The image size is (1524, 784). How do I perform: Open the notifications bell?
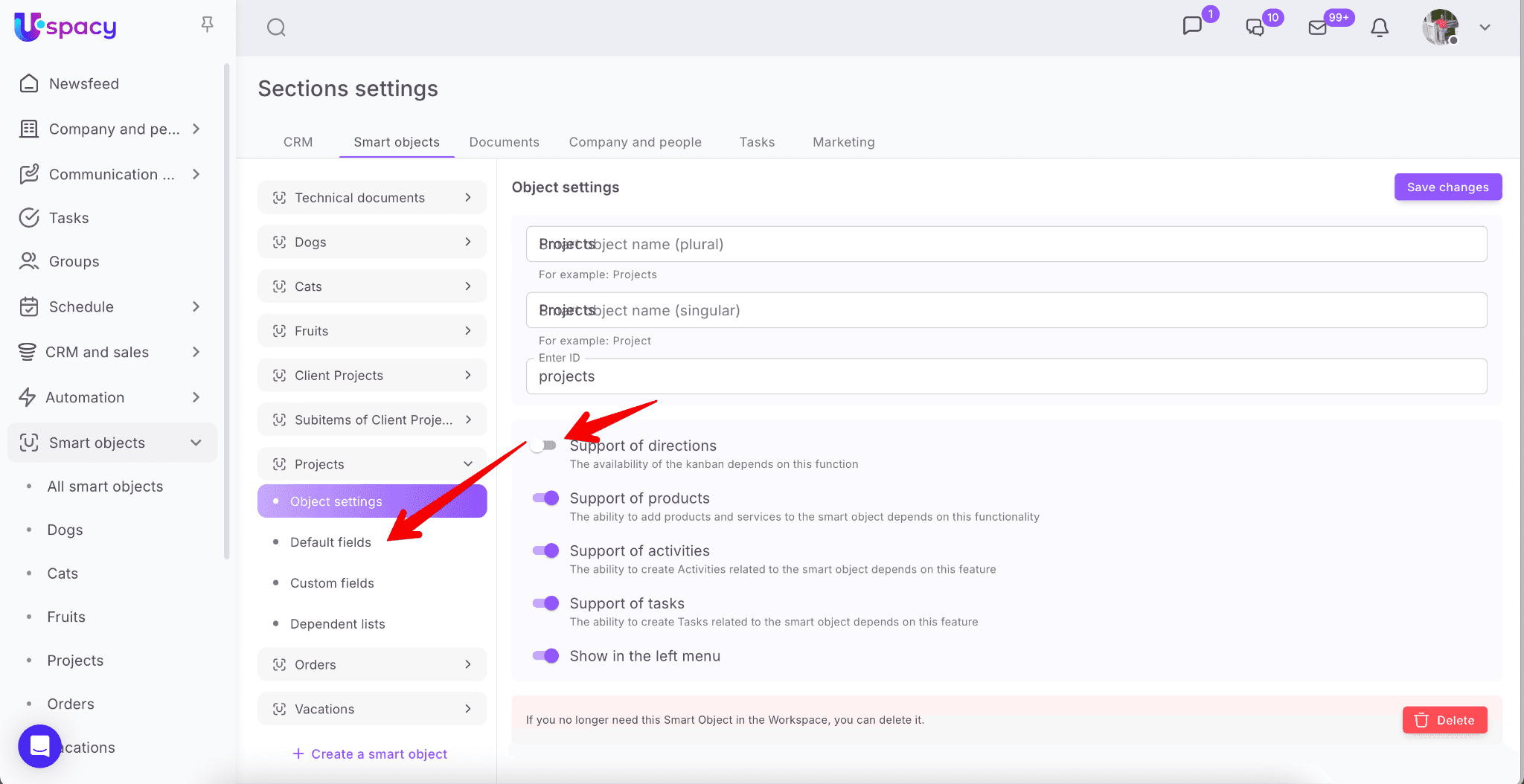coord(1379,28)
